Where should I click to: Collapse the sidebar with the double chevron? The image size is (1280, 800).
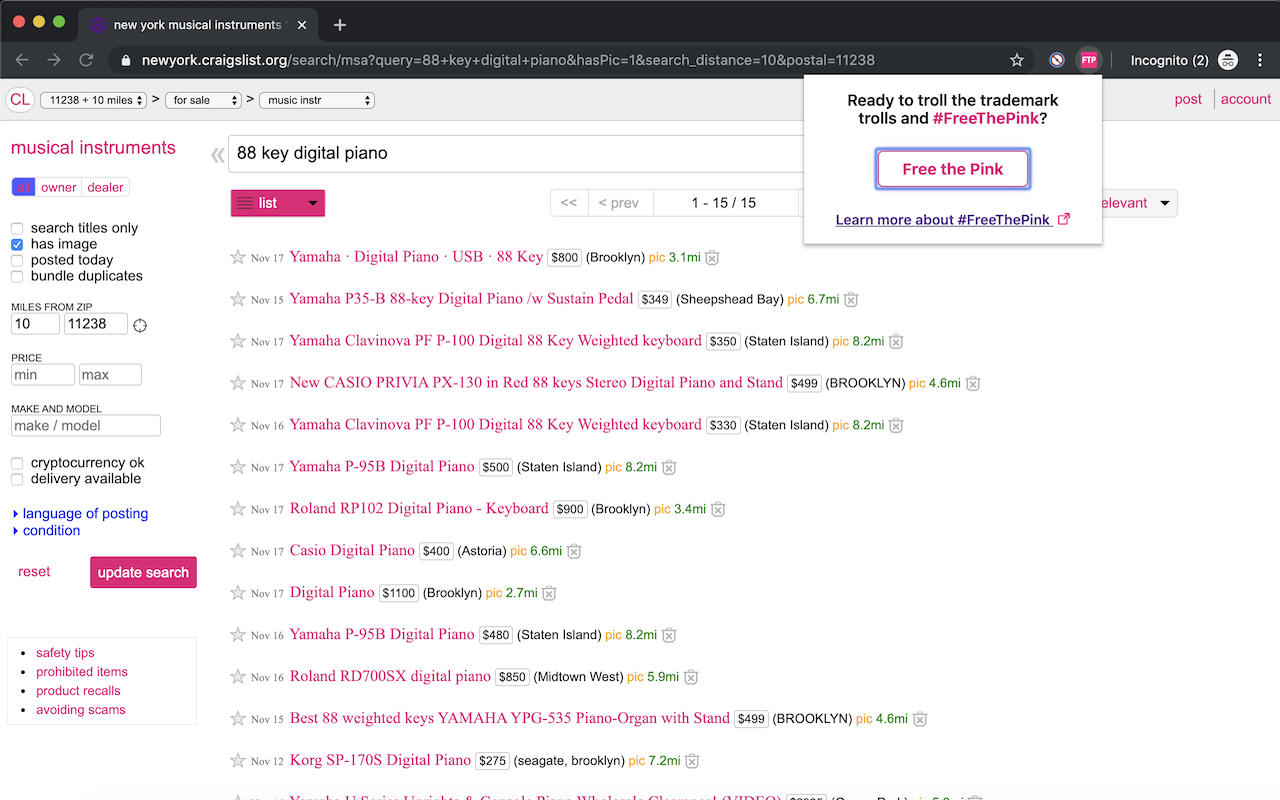(217, 155)
